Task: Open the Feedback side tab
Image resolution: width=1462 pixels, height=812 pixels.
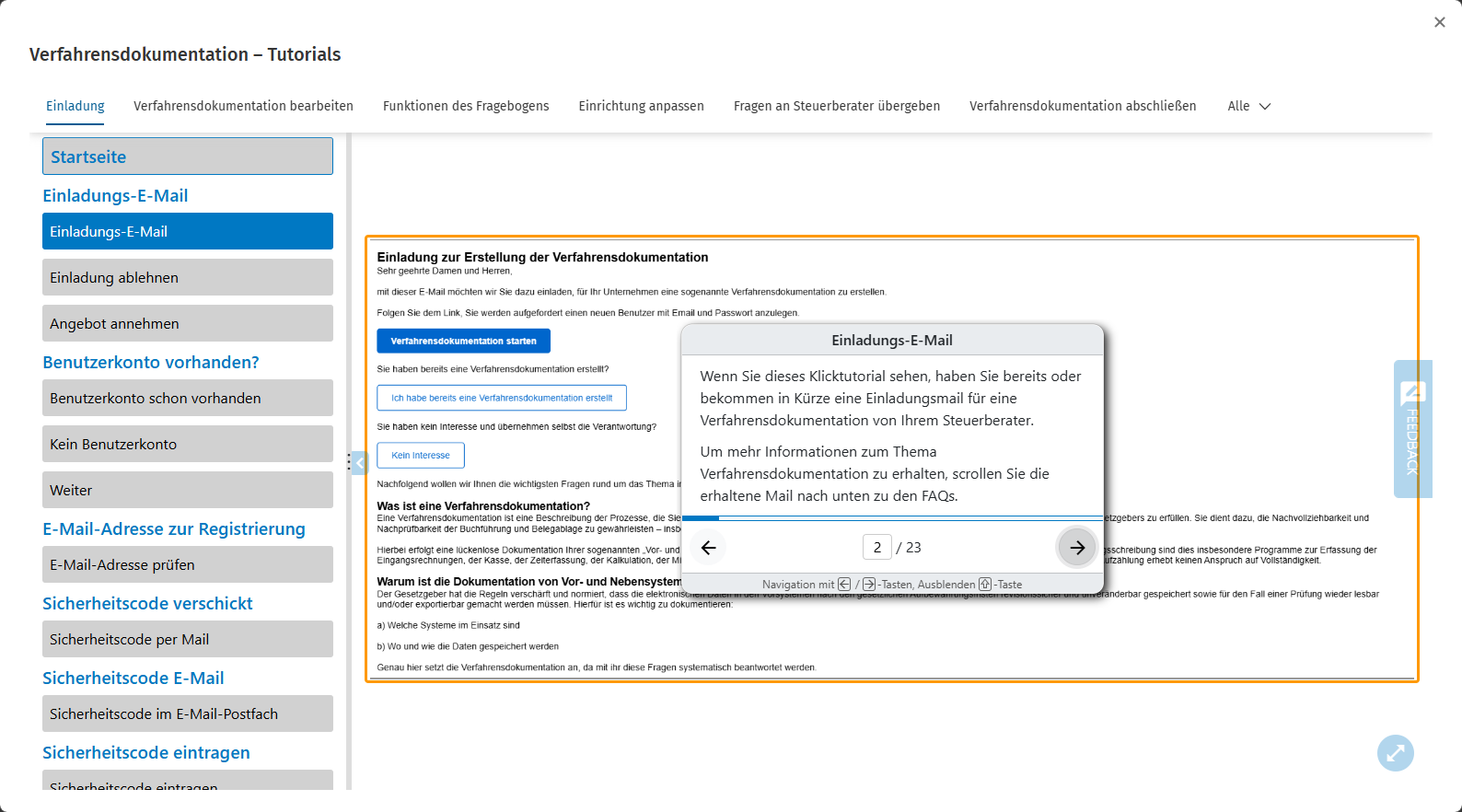Action: click(x=1412, y=429)
